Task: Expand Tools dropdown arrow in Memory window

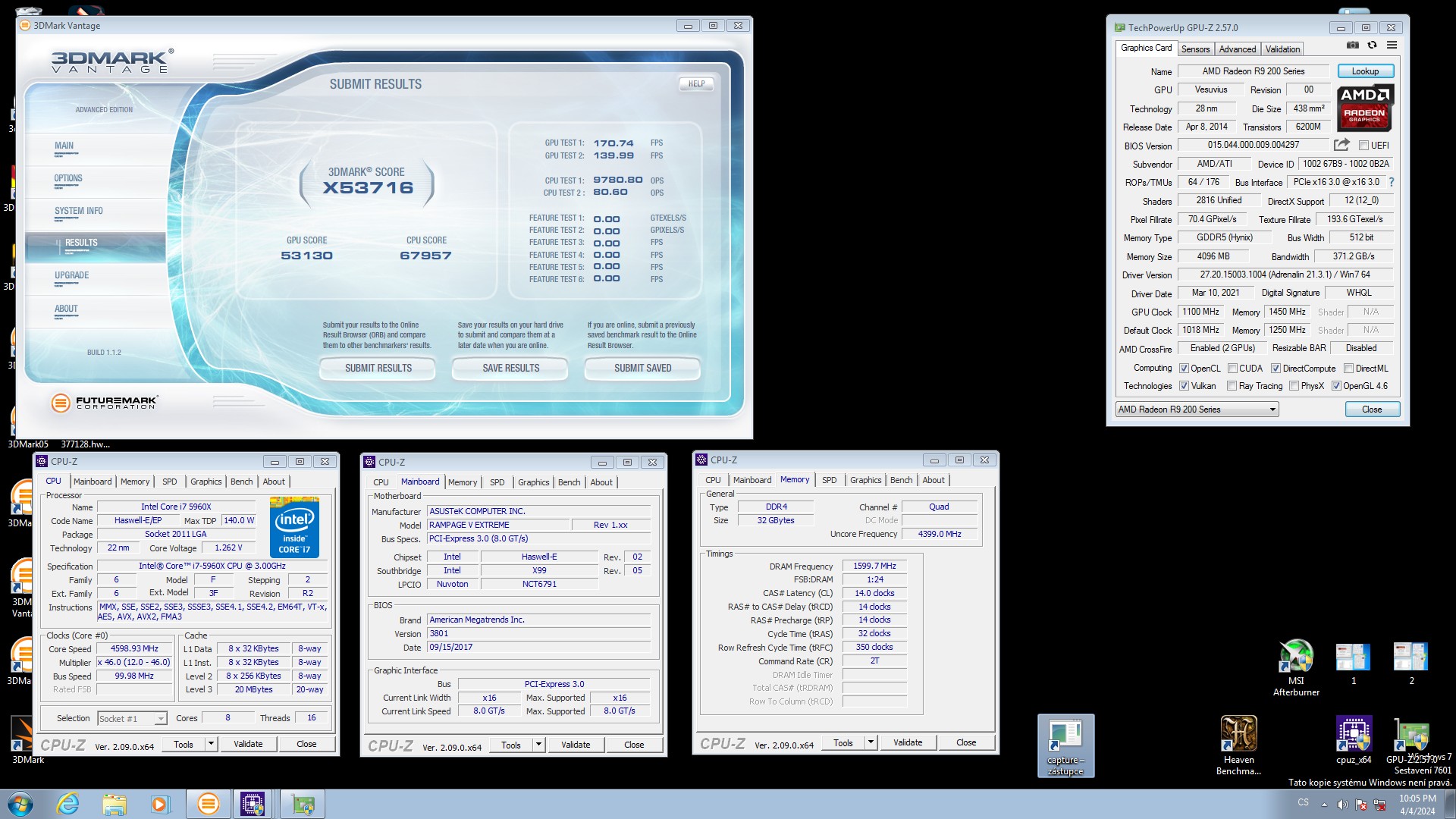Action: 871,742
